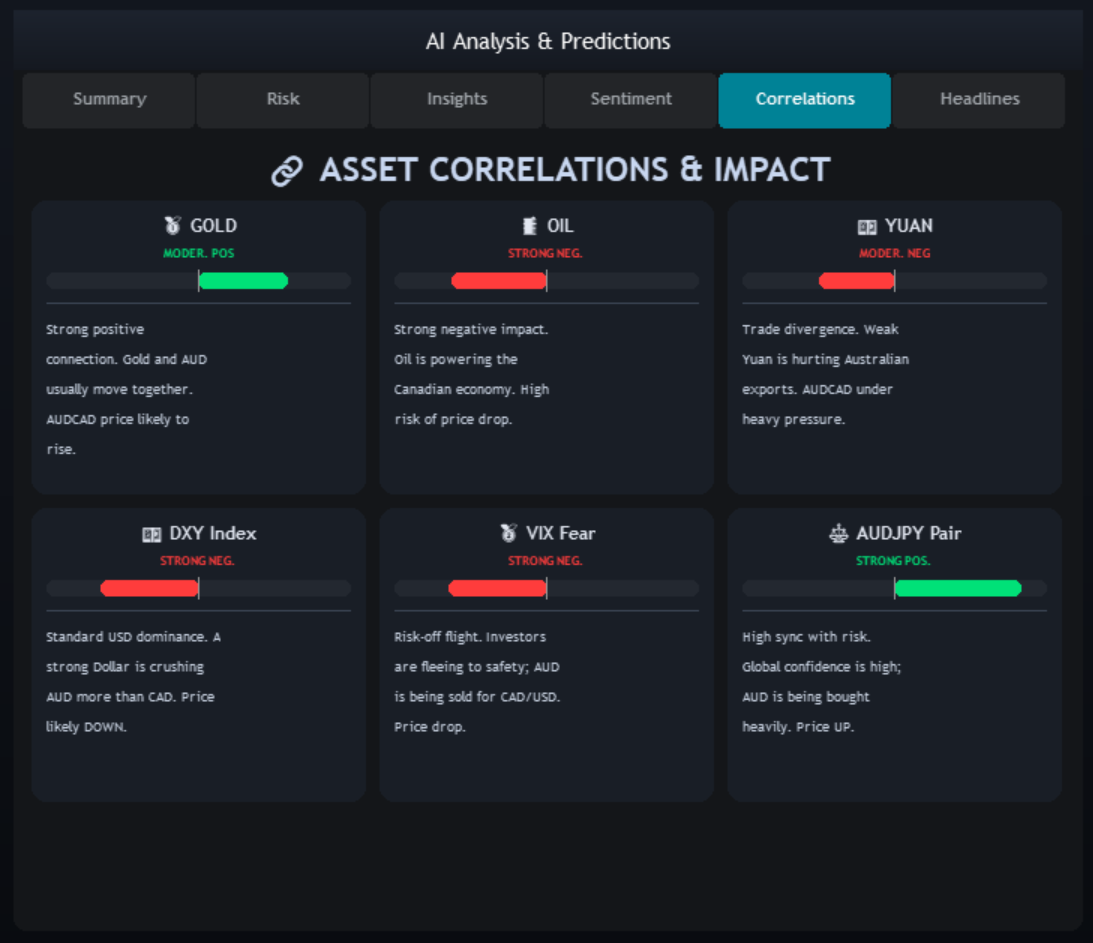Go to the Insights tab

457,100
